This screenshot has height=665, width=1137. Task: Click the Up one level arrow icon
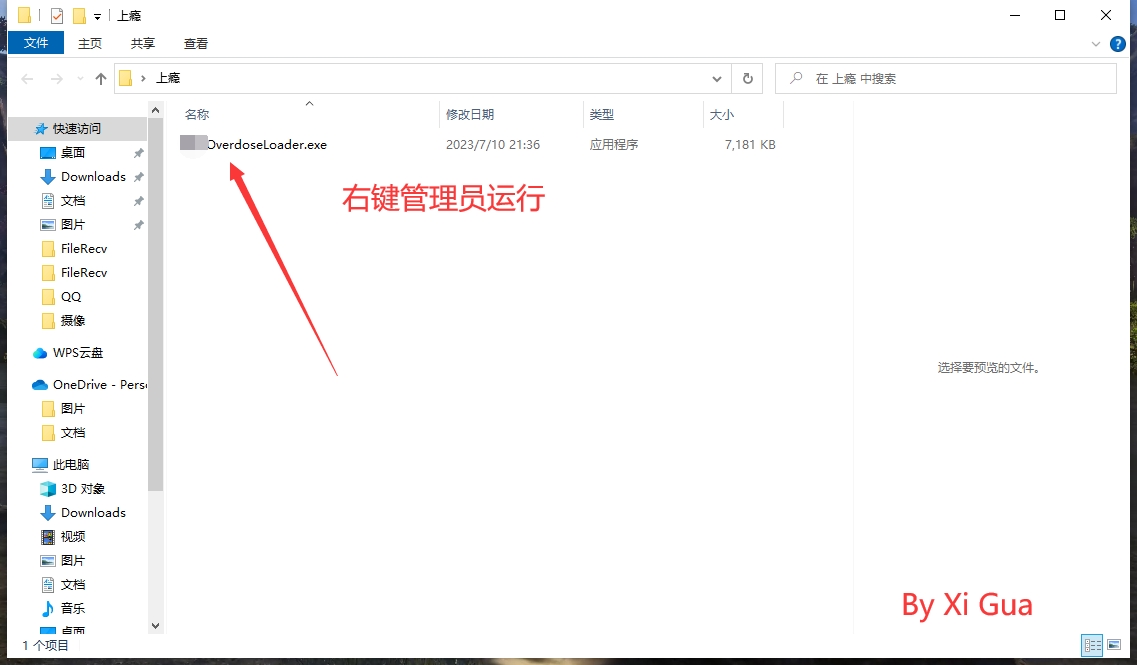click(x=100, y=79)
